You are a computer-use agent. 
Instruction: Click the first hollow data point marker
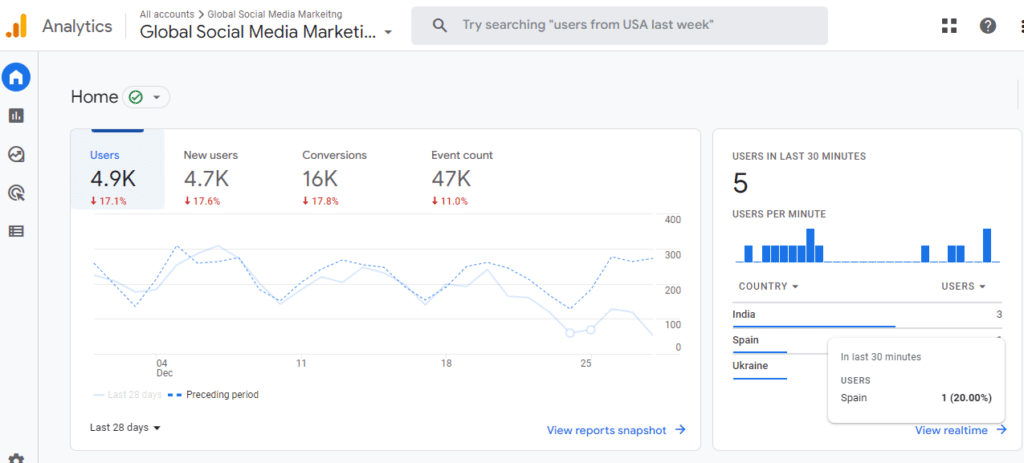point(569,332)
